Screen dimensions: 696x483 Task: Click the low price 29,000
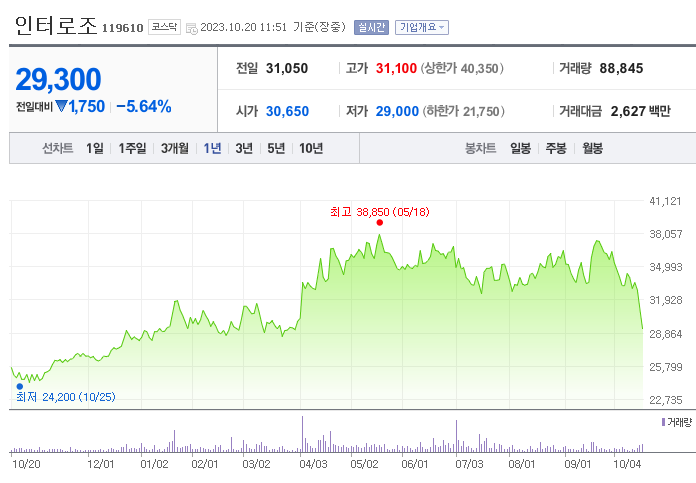[397, 111]
